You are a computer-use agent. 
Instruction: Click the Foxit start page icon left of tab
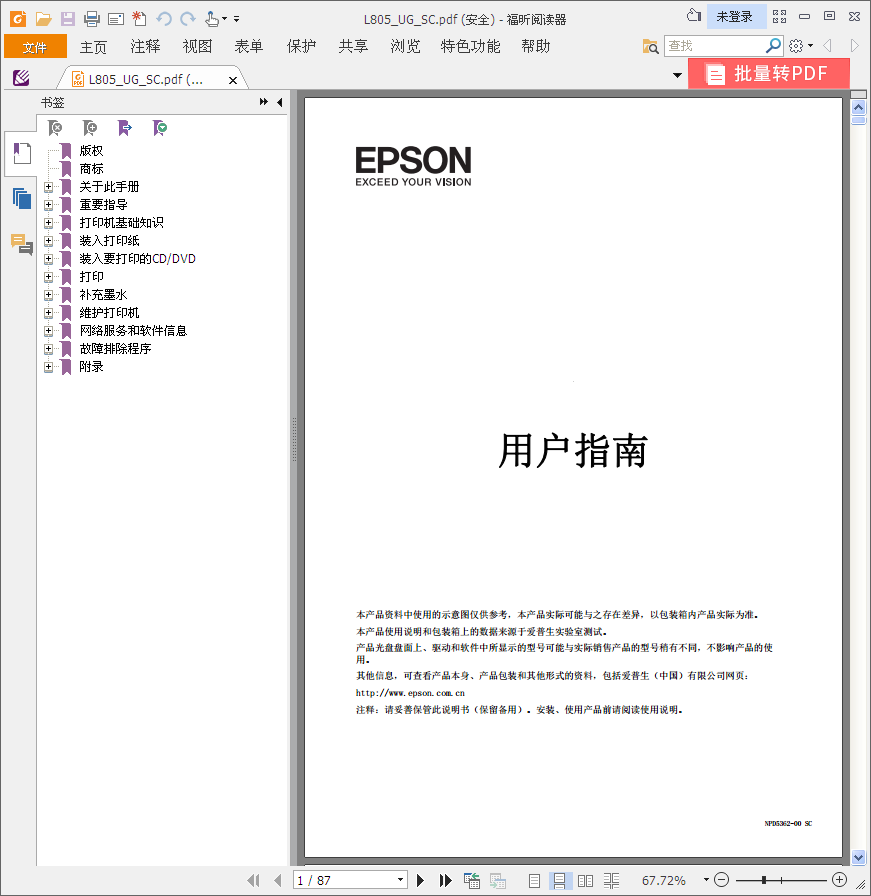tap(21, 78)
